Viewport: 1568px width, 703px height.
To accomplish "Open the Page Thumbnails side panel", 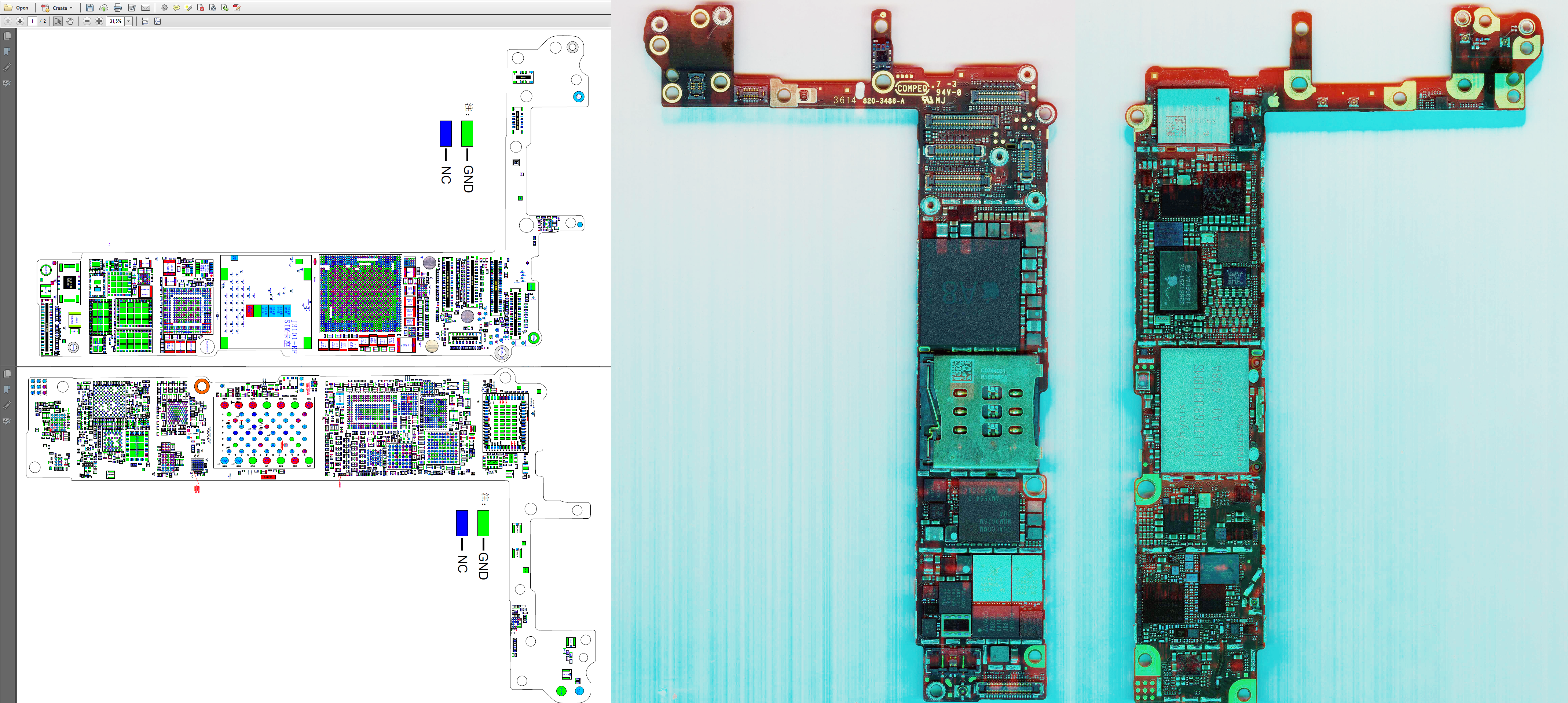I will [x=7, y=36].
